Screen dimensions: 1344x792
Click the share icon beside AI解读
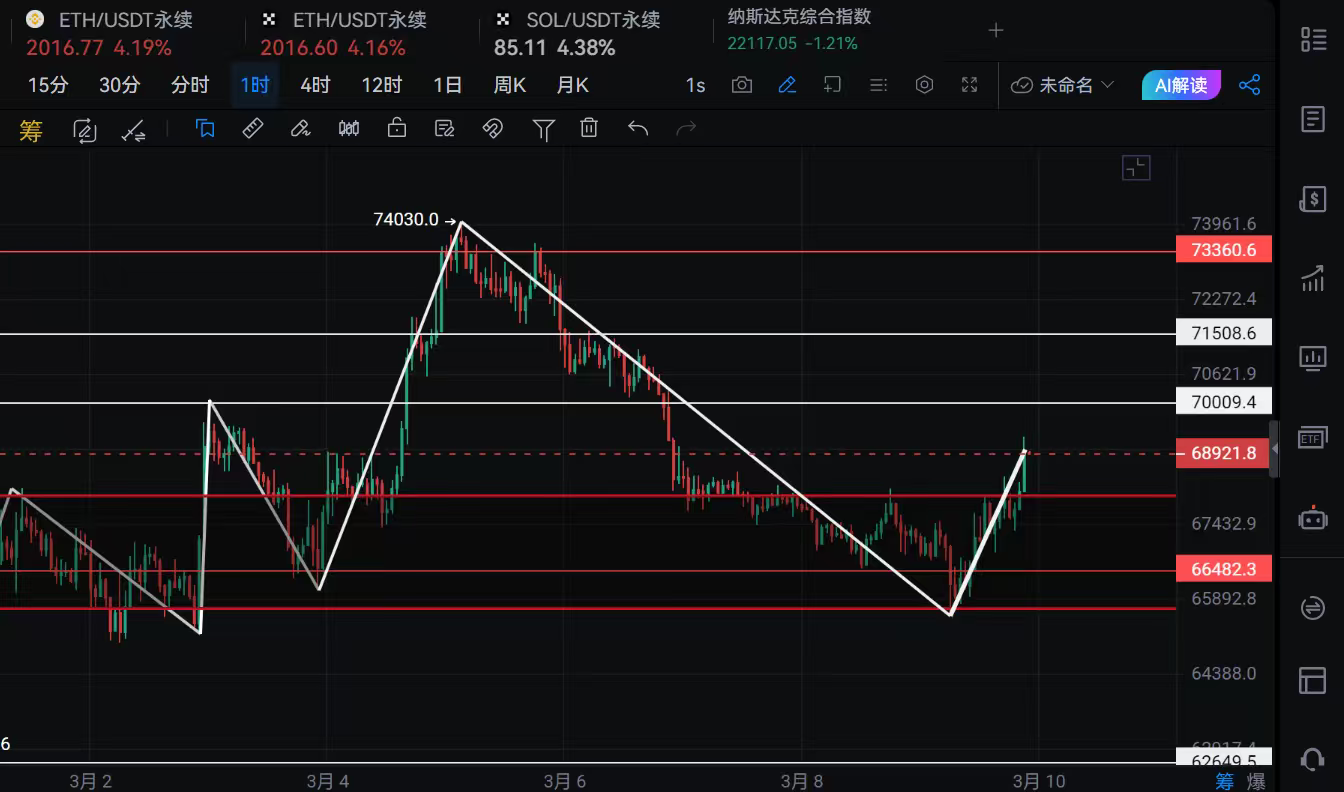point(1249,85)
